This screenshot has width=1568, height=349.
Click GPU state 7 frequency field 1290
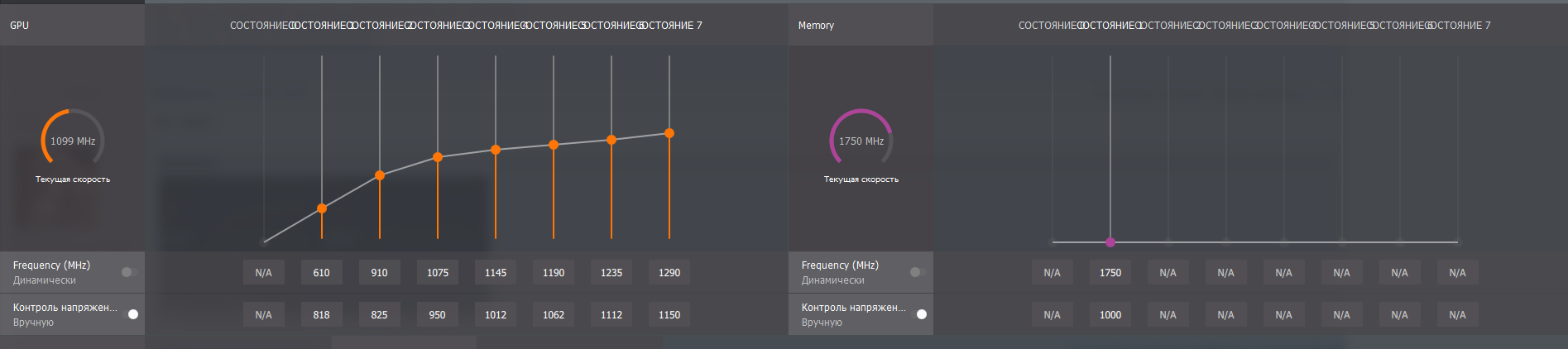click(669, 273)
